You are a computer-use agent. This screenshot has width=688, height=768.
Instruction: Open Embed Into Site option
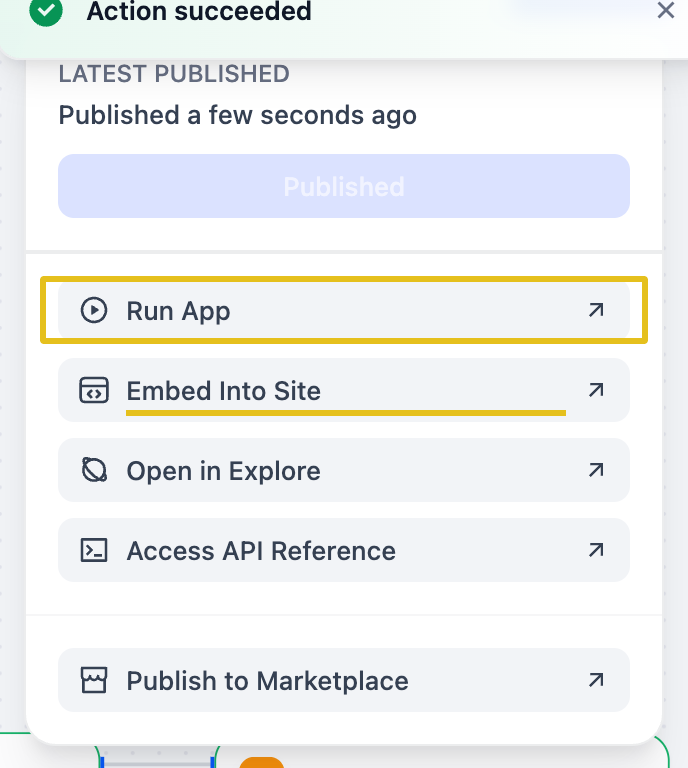click(x=344, y=390)
